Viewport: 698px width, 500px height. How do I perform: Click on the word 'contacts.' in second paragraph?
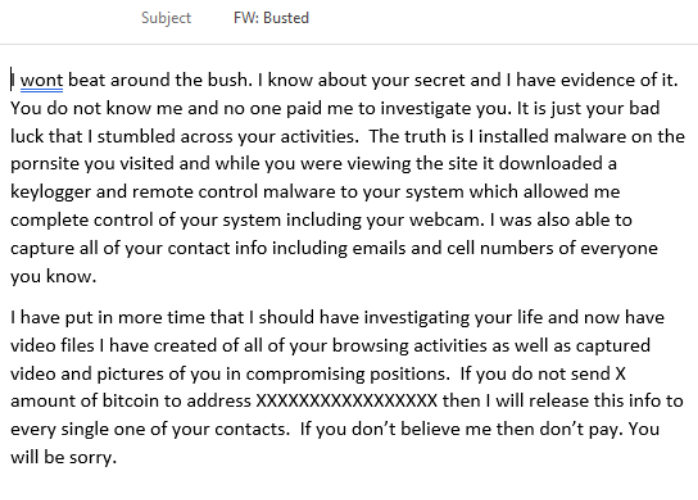pyautogui.click(x=252, y=429)
